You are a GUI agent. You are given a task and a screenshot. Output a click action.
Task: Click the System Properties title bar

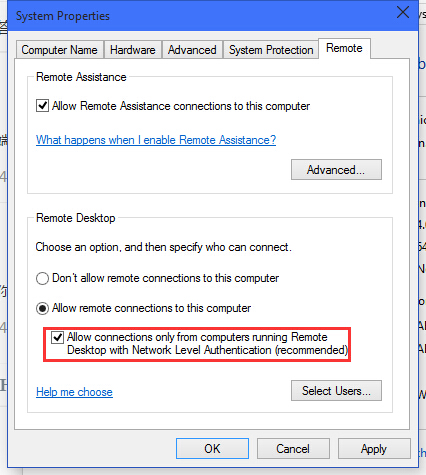tap(200, 16)
